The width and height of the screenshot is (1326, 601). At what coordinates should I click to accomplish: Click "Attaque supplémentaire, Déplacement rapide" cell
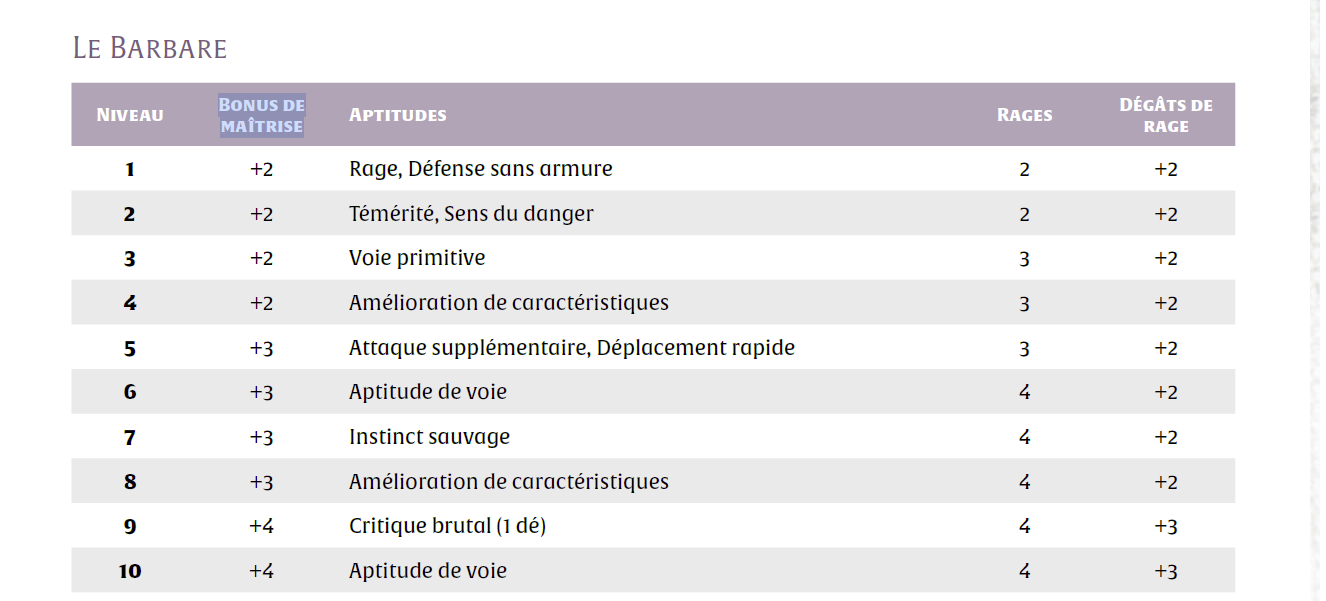571,348
